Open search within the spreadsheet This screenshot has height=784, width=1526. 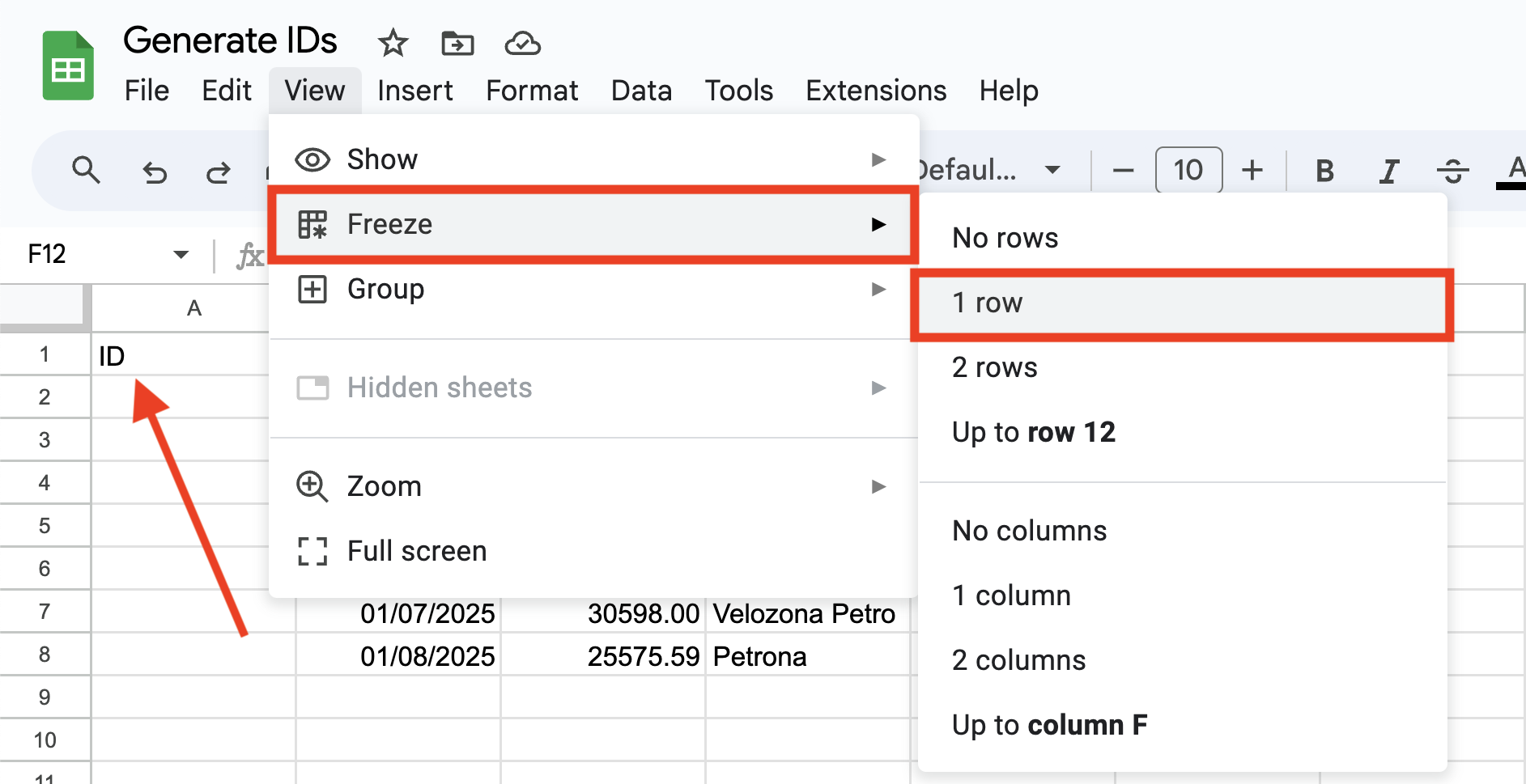coord(87,171)
